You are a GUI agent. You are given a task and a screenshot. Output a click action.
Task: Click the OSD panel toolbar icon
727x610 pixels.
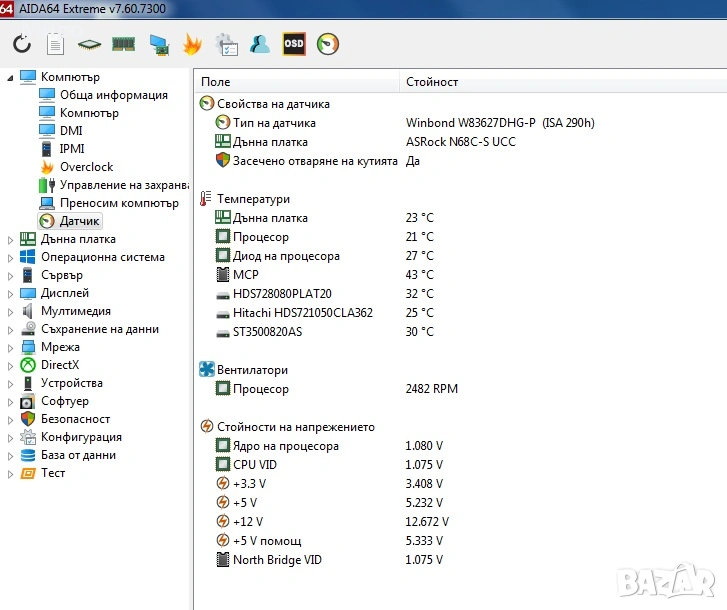pyautogui.click(x=294, y=44)
